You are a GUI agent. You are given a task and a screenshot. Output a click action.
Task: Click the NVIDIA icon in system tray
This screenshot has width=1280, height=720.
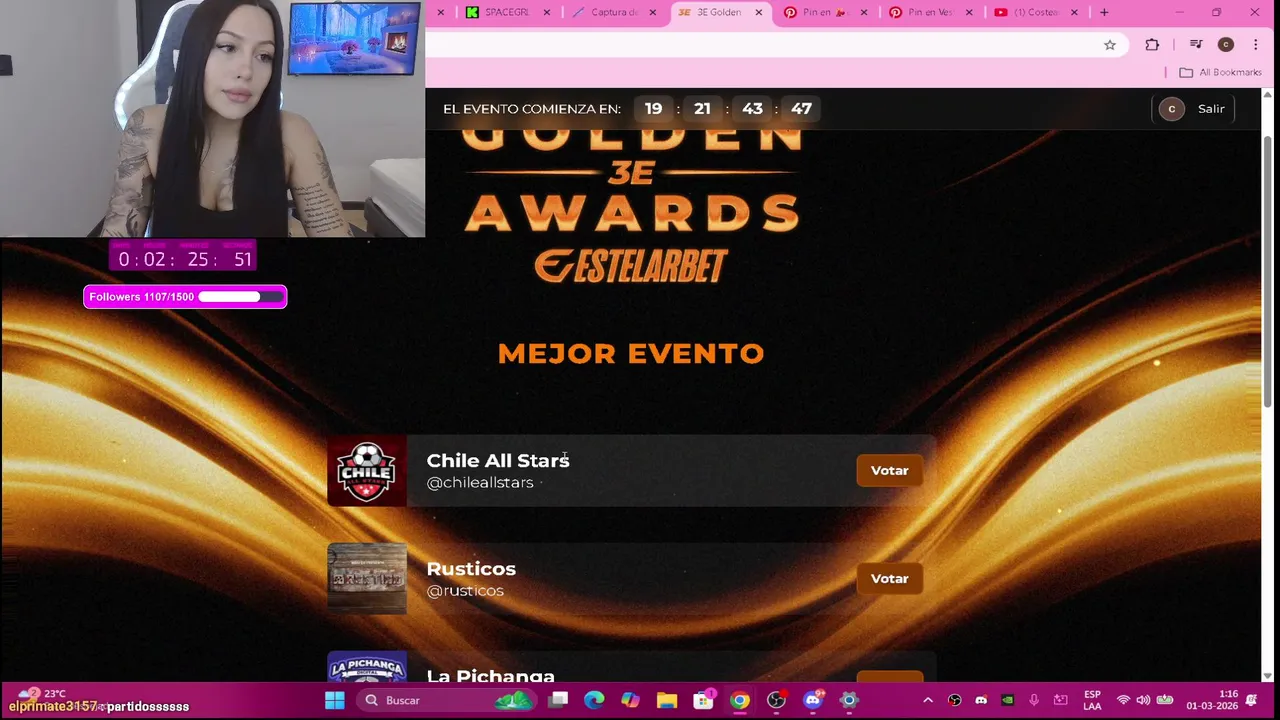tap(1007, 700)
